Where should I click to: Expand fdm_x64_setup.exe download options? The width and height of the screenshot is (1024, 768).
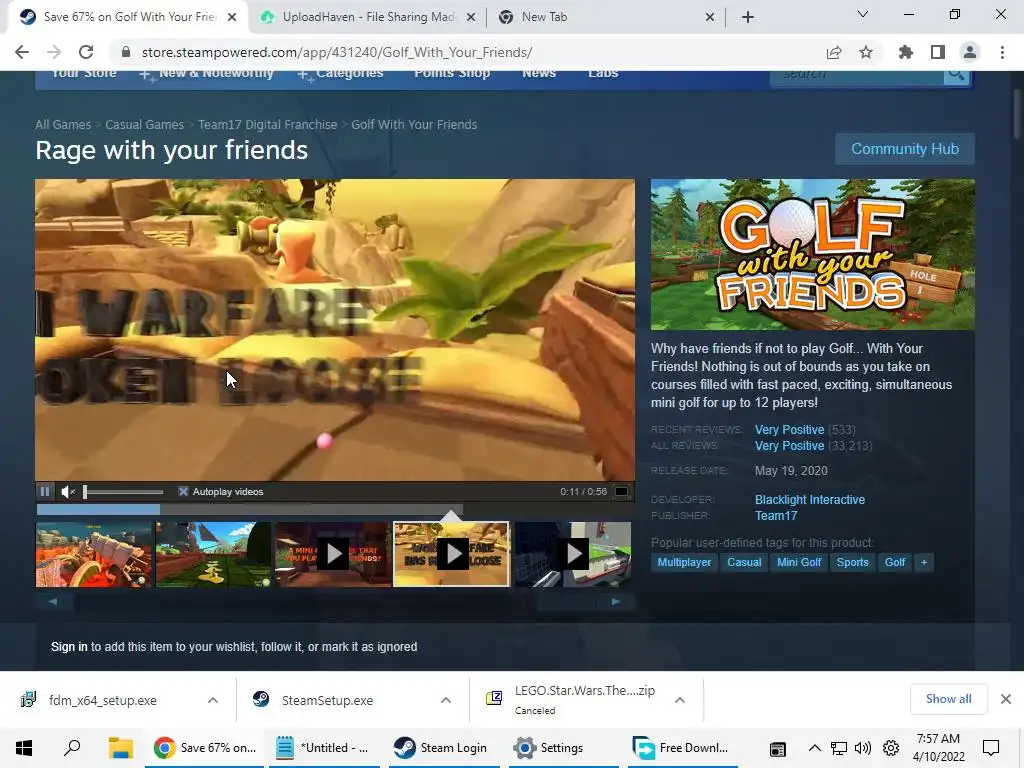pyautogui.click(x=213, y=700)
